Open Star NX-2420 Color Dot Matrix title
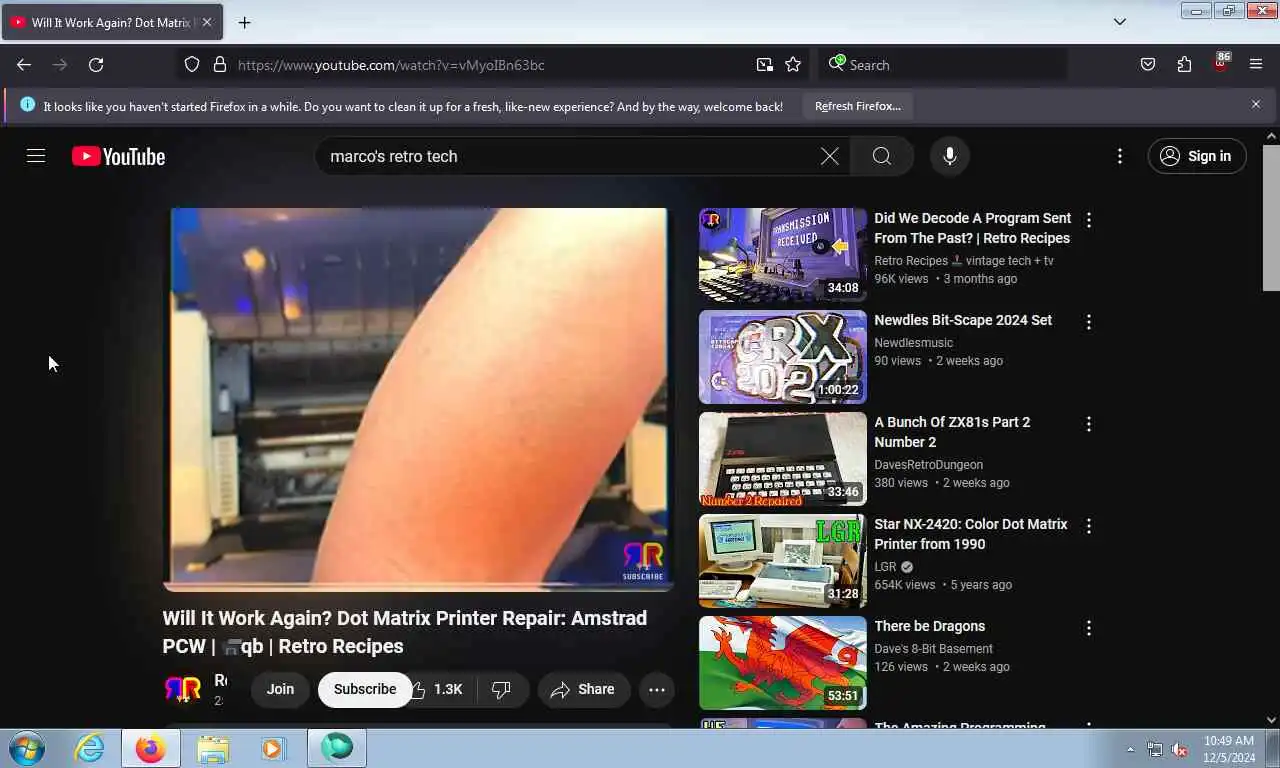Viewport: 1280px width, 768px height. [971, 534]
